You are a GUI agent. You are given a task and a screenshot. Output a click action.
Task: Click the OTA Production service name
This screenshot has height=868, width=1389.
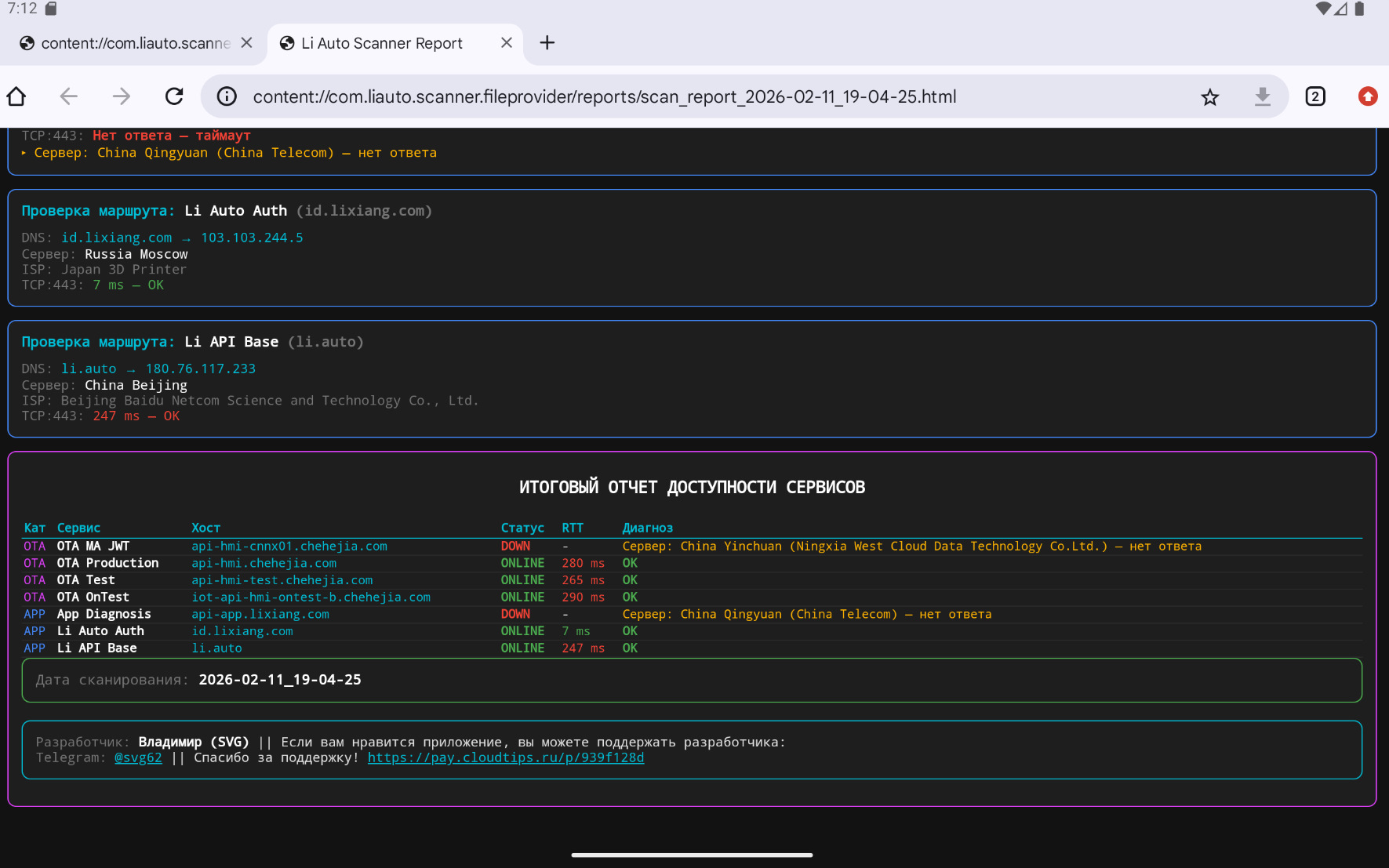[107, 563]
